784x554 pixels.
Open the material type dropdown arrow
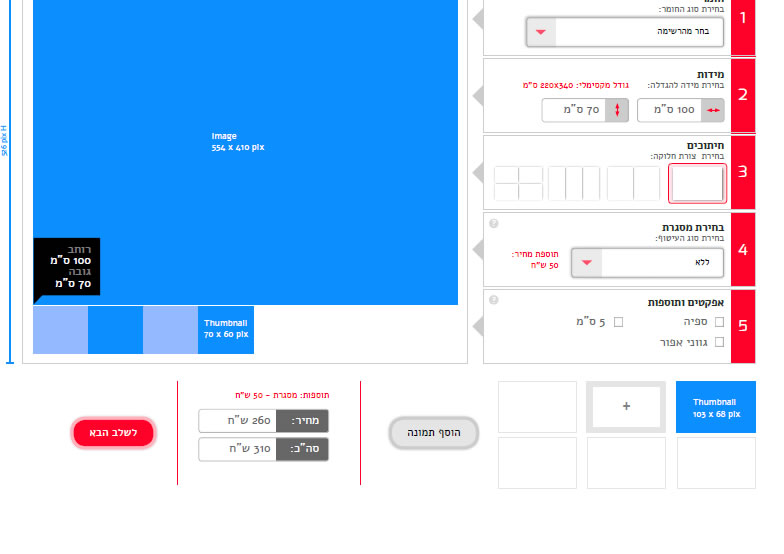click(x=541, y=32)
